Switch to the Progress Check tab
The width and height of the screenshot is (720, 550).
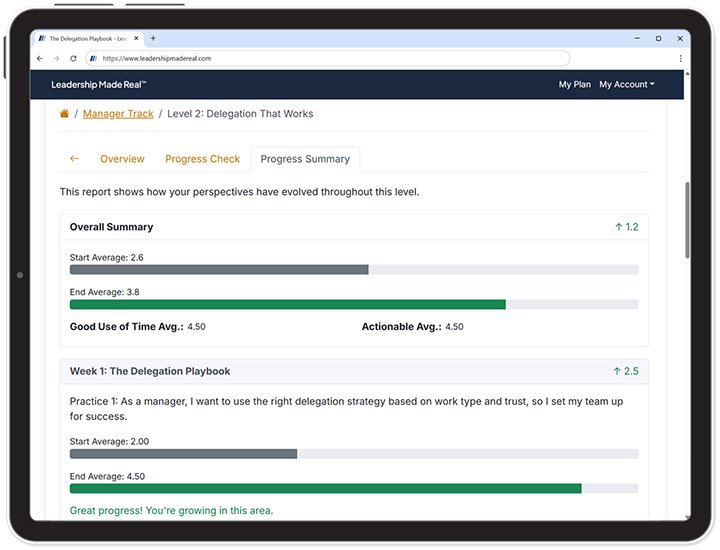pos(203,159)
